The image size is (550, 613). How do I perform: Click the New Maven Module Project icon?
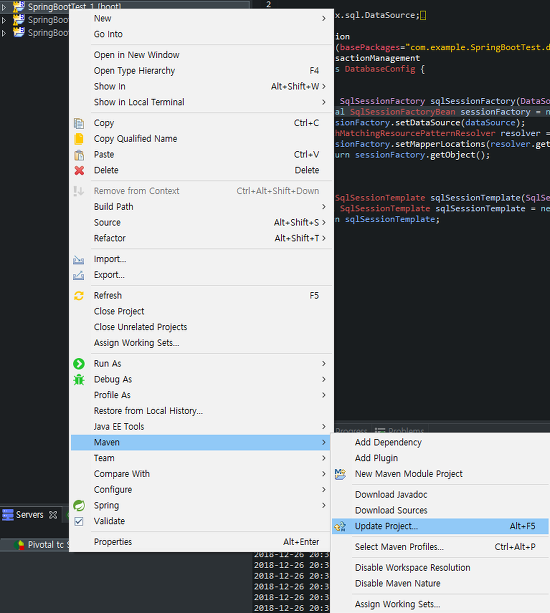(340, 474)
